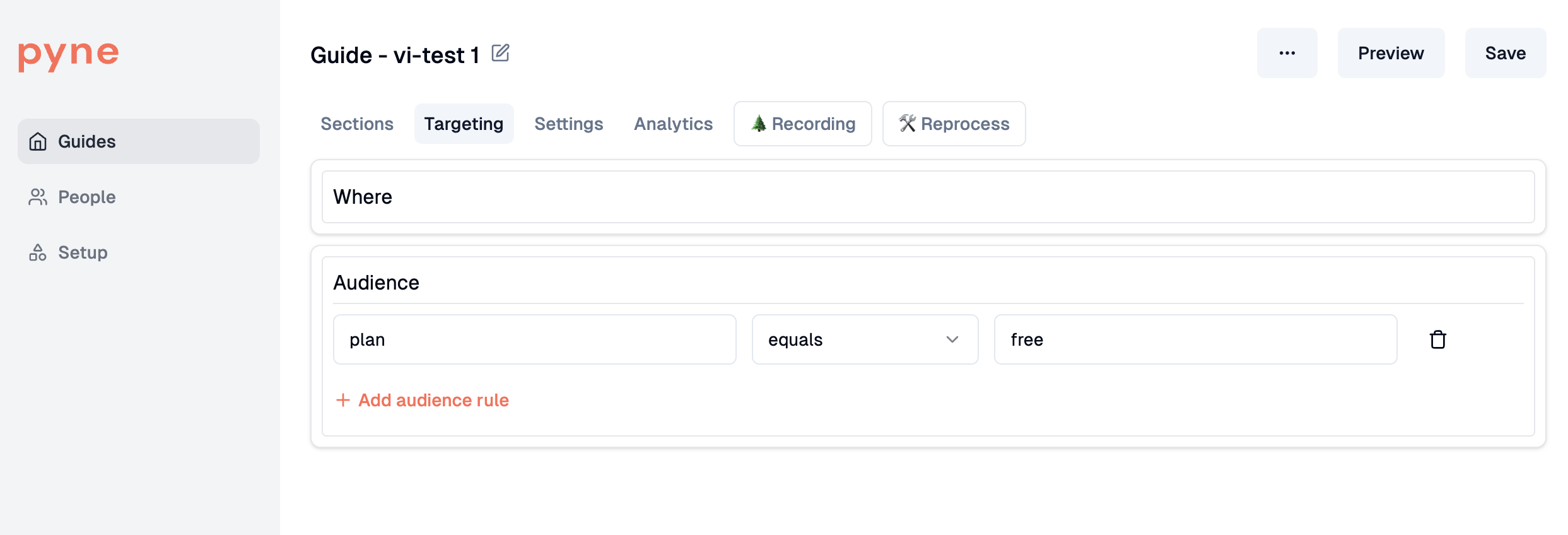Viewport: 1568px width, 535px height.
Task: Add audience rule
Action: [423, 400]
